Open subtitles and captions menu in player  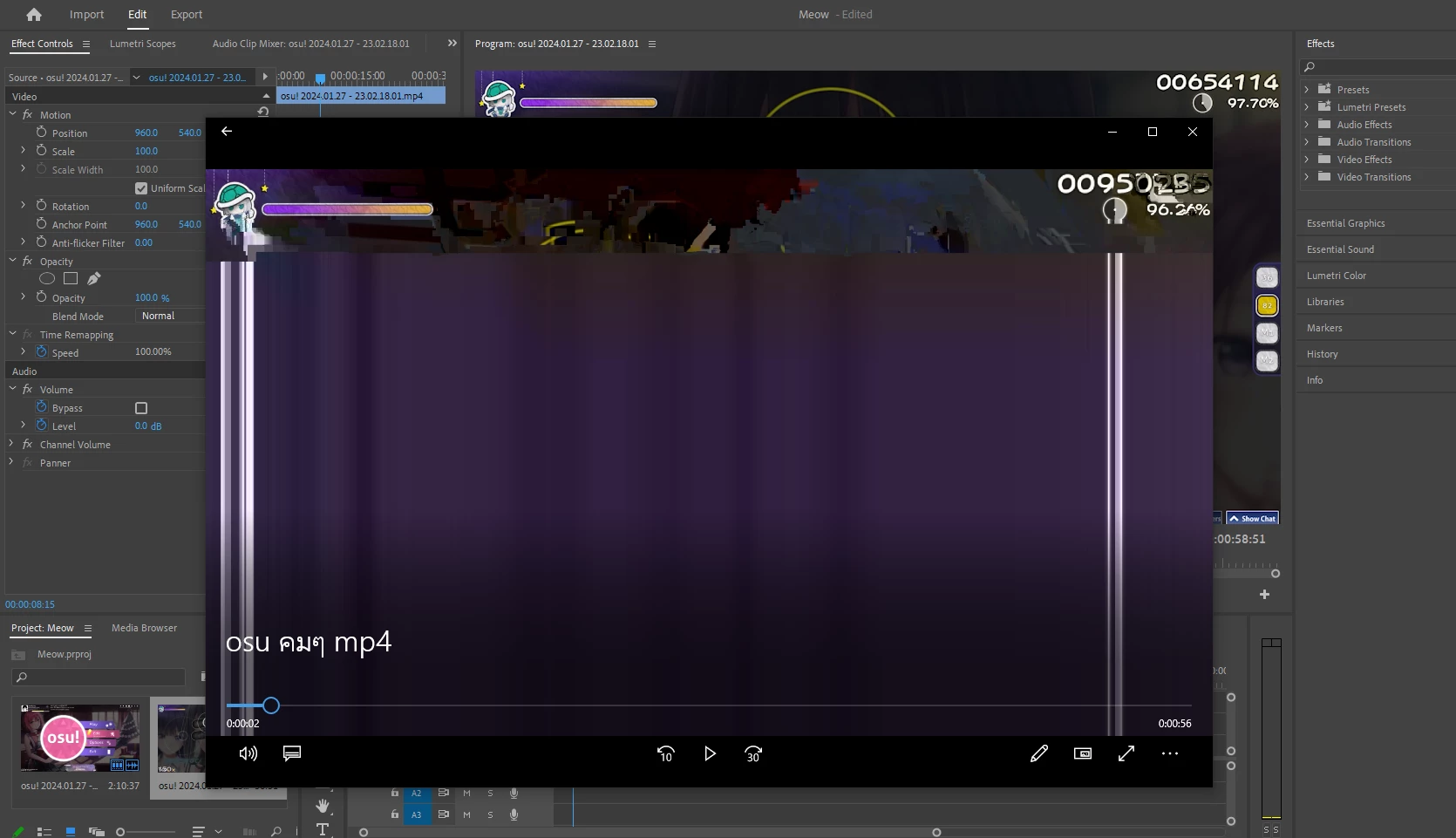click(x=292, y=753)
